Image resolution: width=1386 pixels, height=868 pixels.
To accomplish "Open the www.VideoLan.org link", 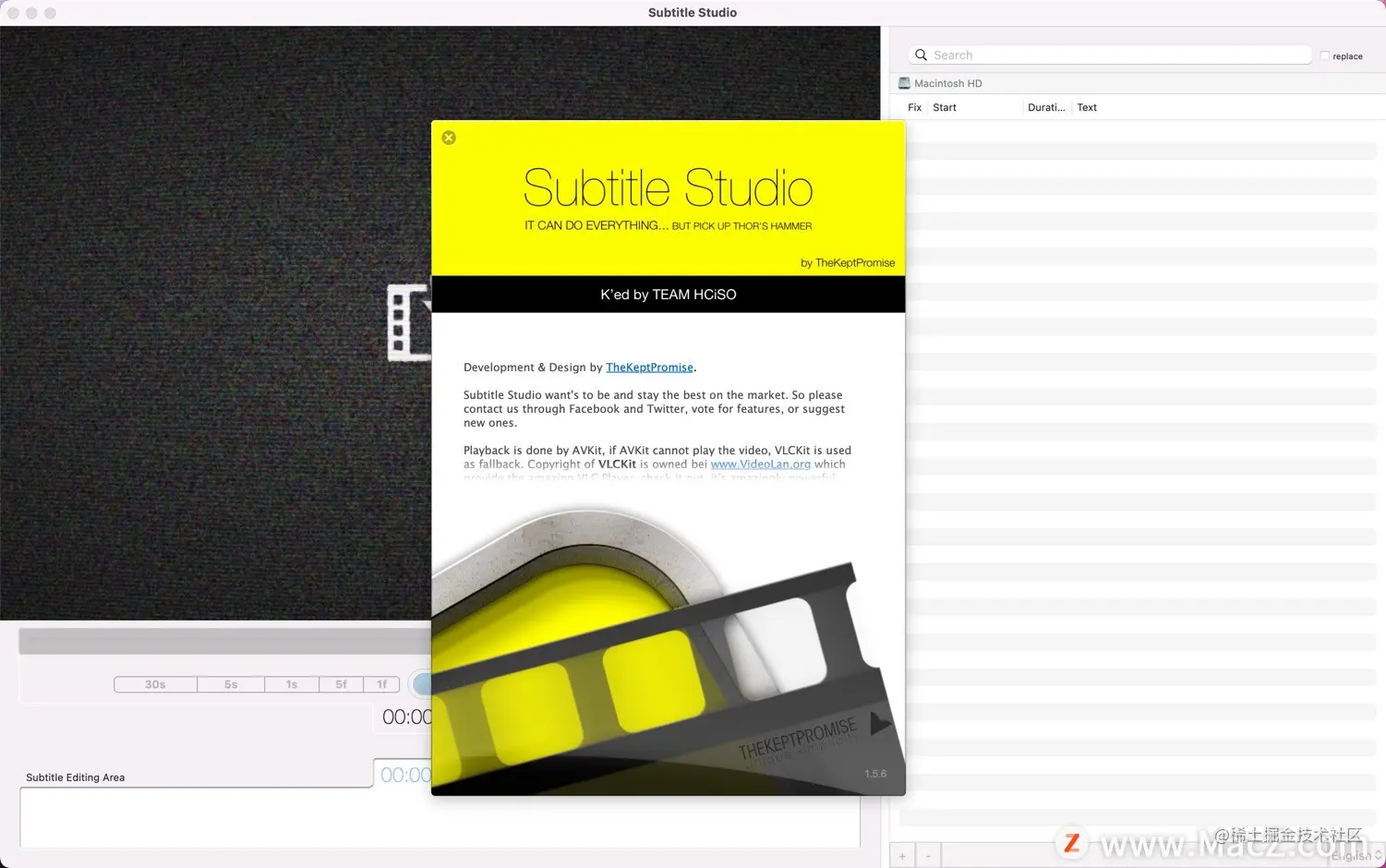I will 761,464.
